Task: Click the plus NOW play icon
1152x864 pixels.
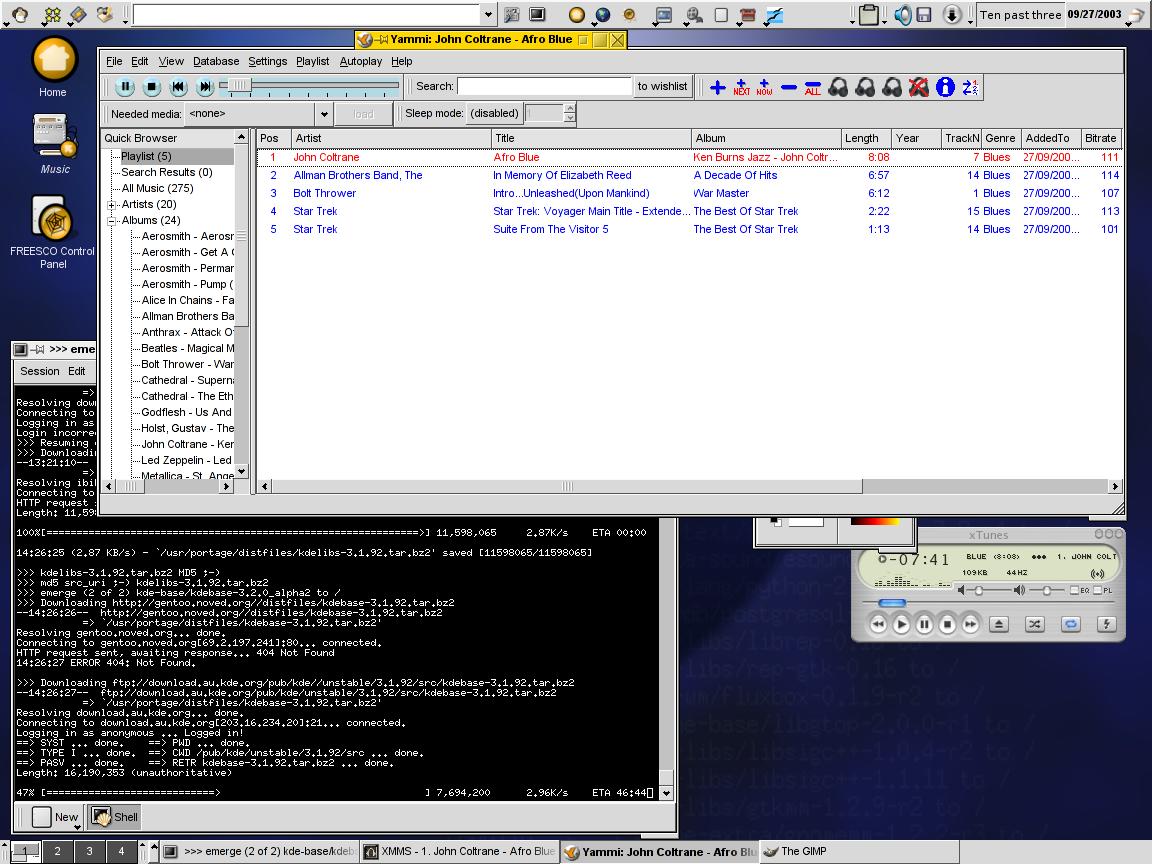Action: (765, 88)
